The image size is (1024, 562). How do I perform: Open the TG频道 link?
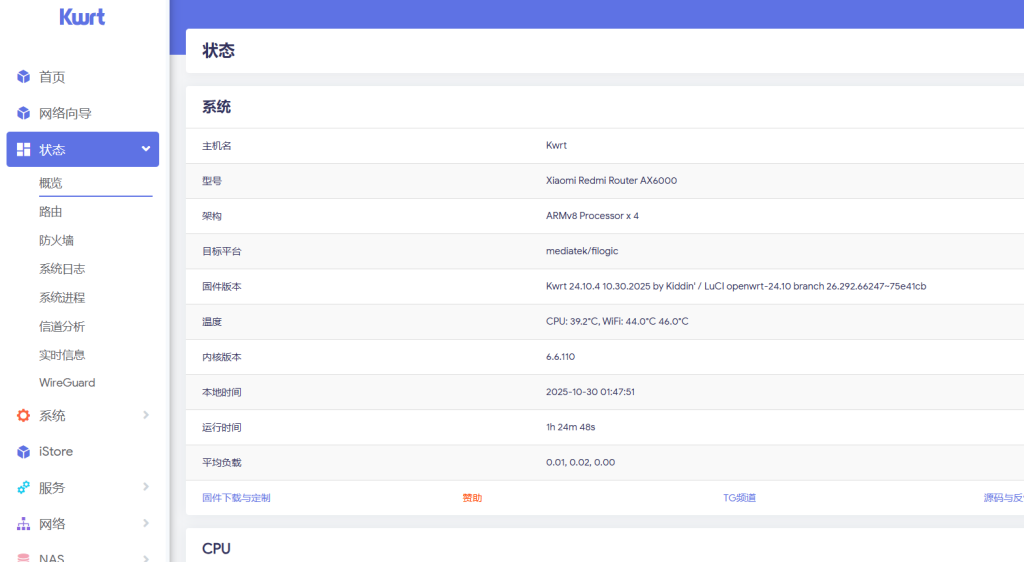point(739,498)
